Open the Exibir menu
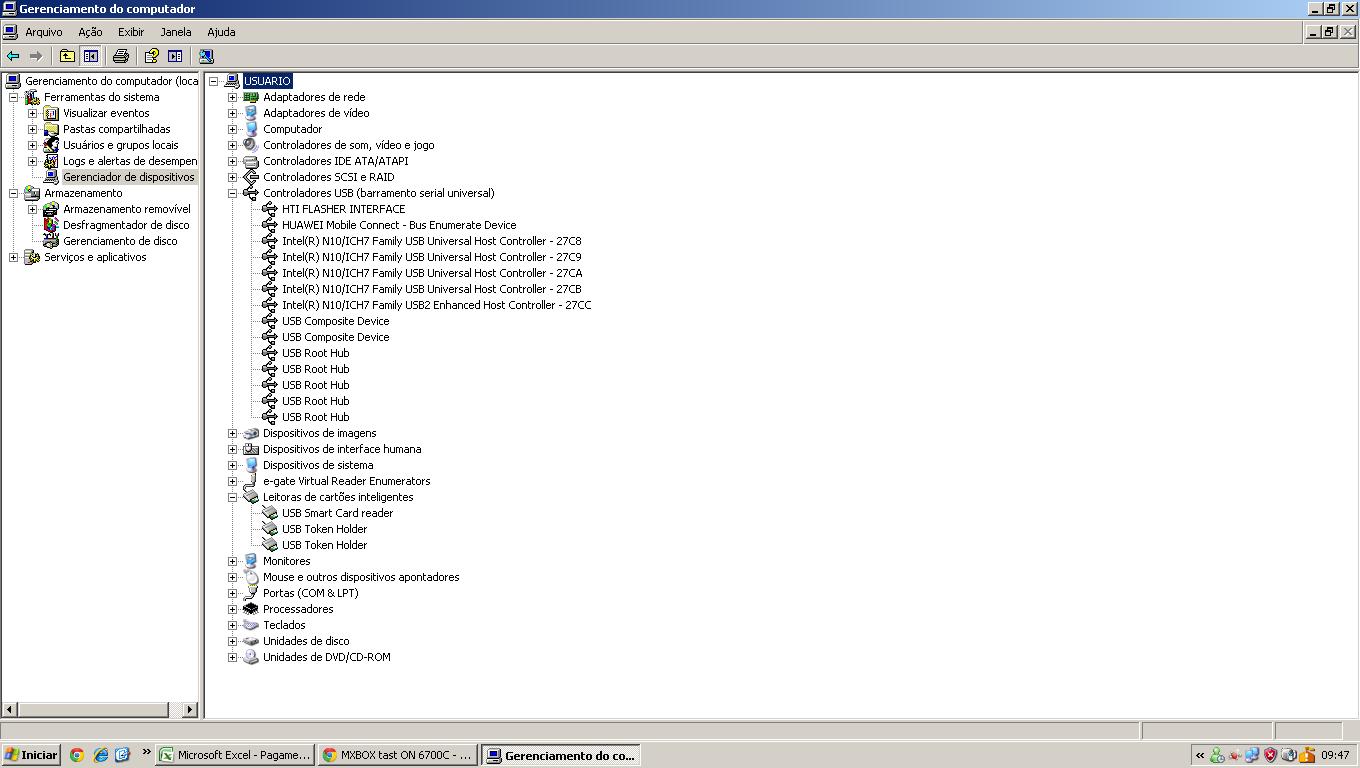Image resolution: width=1360 pixels, height=768 pixels. (x=131, y=32)
